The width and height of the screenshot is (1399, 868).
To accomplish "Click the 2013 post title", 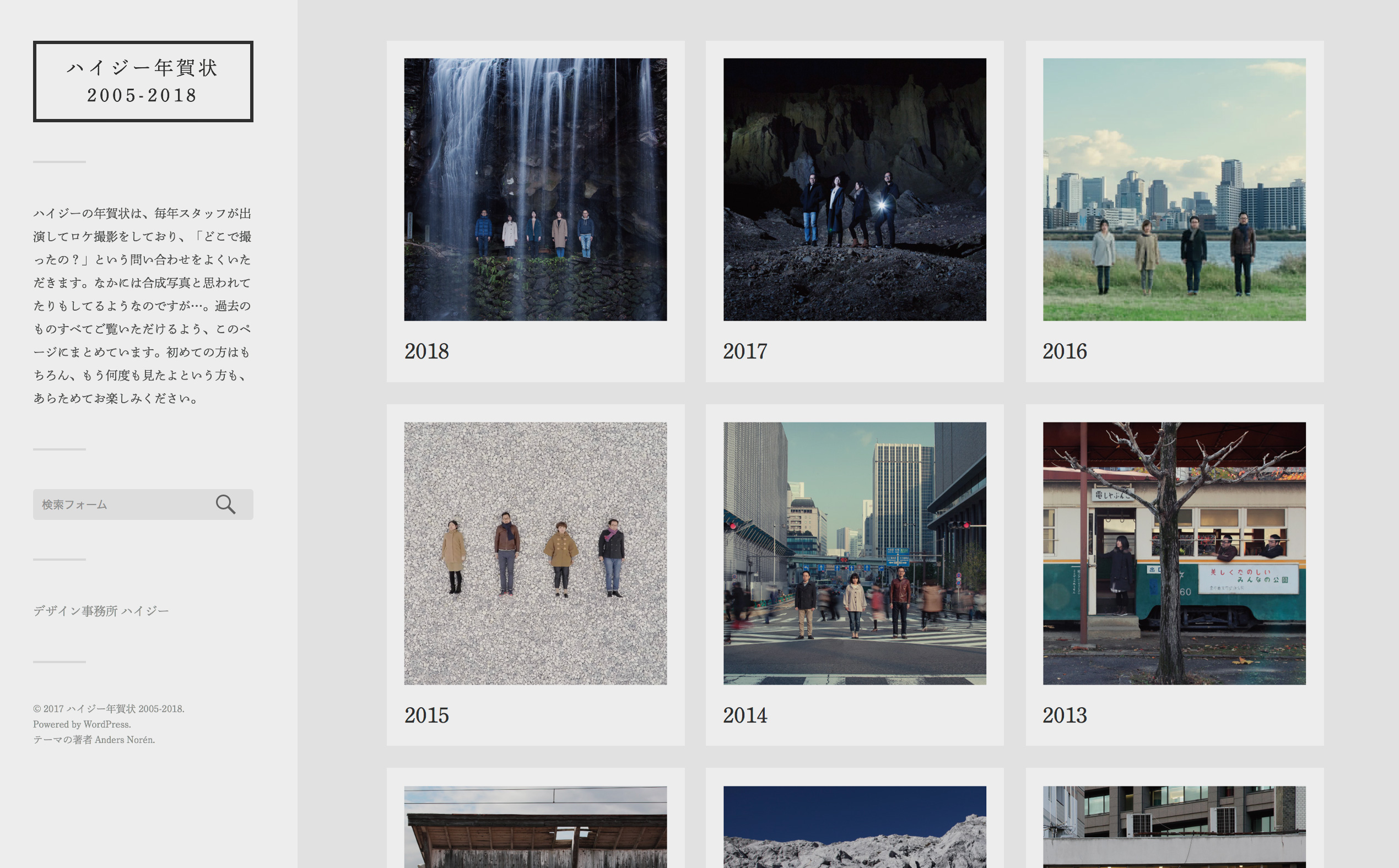I will (1065, 715).
